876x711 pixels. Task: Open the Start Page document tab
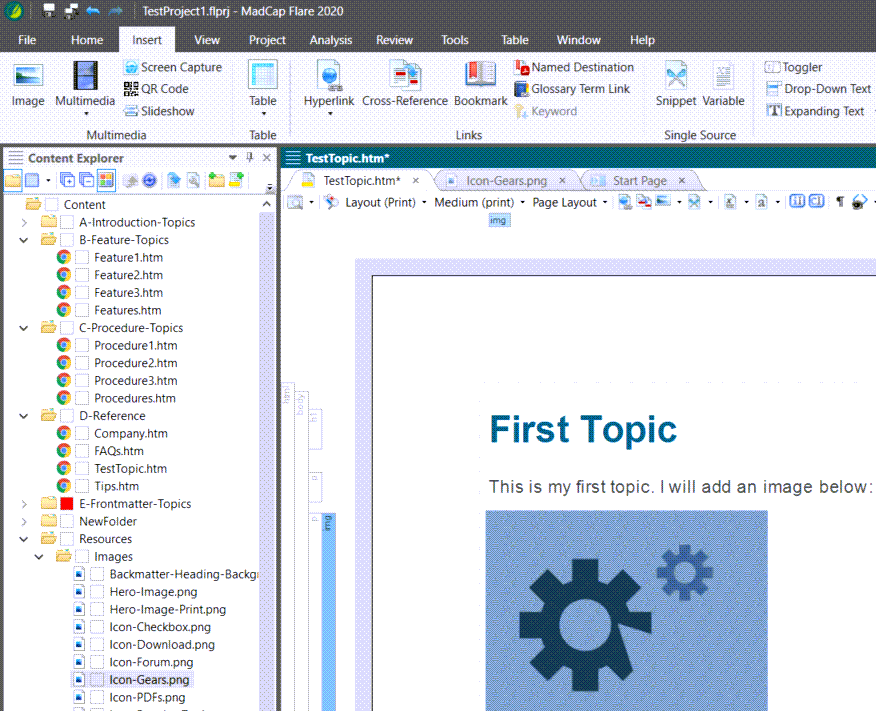click(x=639, y=180)
